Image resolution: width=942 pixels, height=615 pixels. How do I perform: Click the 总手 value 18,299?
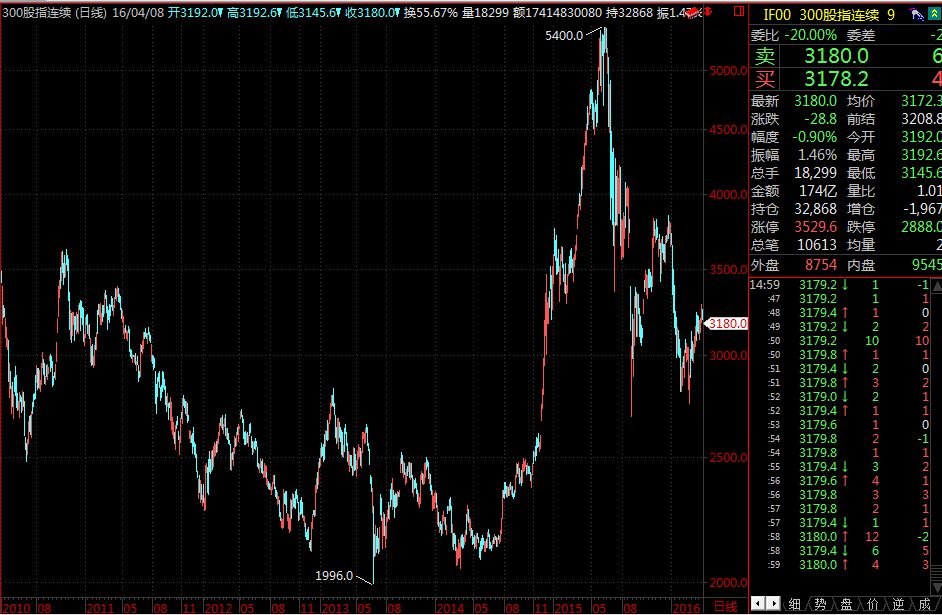[815, 173]
